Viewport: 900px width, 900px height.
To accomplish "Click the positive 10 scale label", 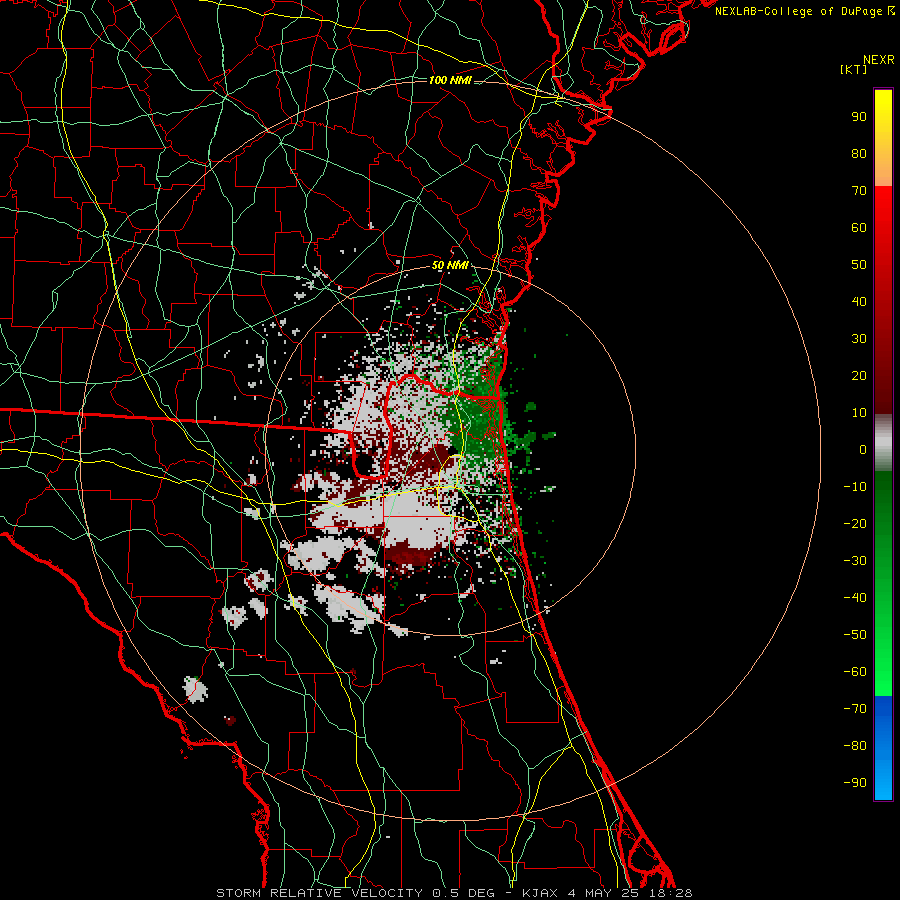I will [x=859, y=413].
